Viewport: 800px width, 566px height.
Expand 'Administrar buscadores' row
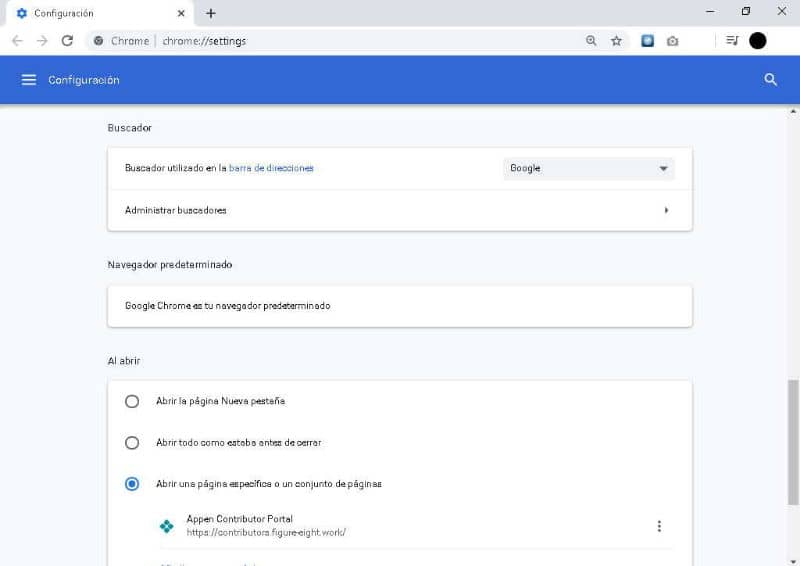point(666,211)
